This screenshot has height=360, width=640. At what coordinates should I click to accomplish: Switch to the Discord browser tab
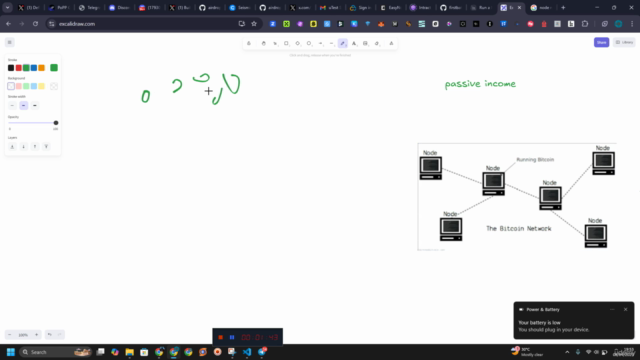coord(119,8)
